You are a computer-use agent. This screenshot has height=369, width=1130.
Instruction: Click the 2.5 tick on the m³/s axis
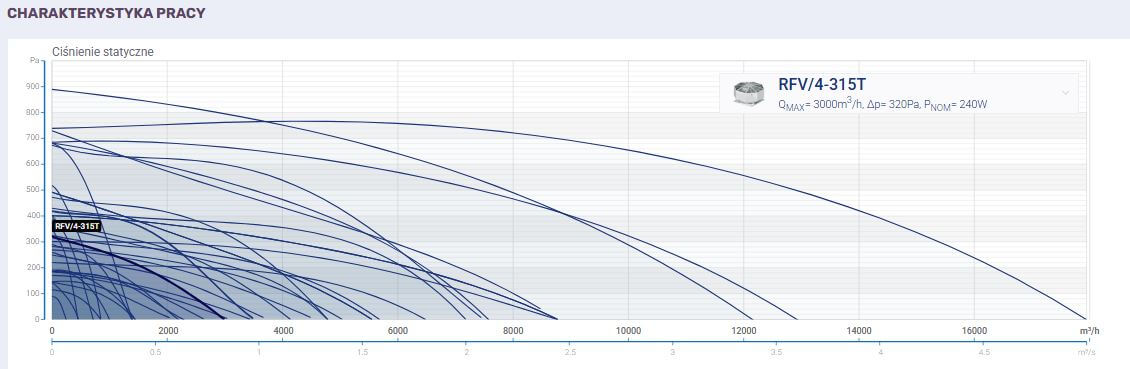click(x=571, y=352)
